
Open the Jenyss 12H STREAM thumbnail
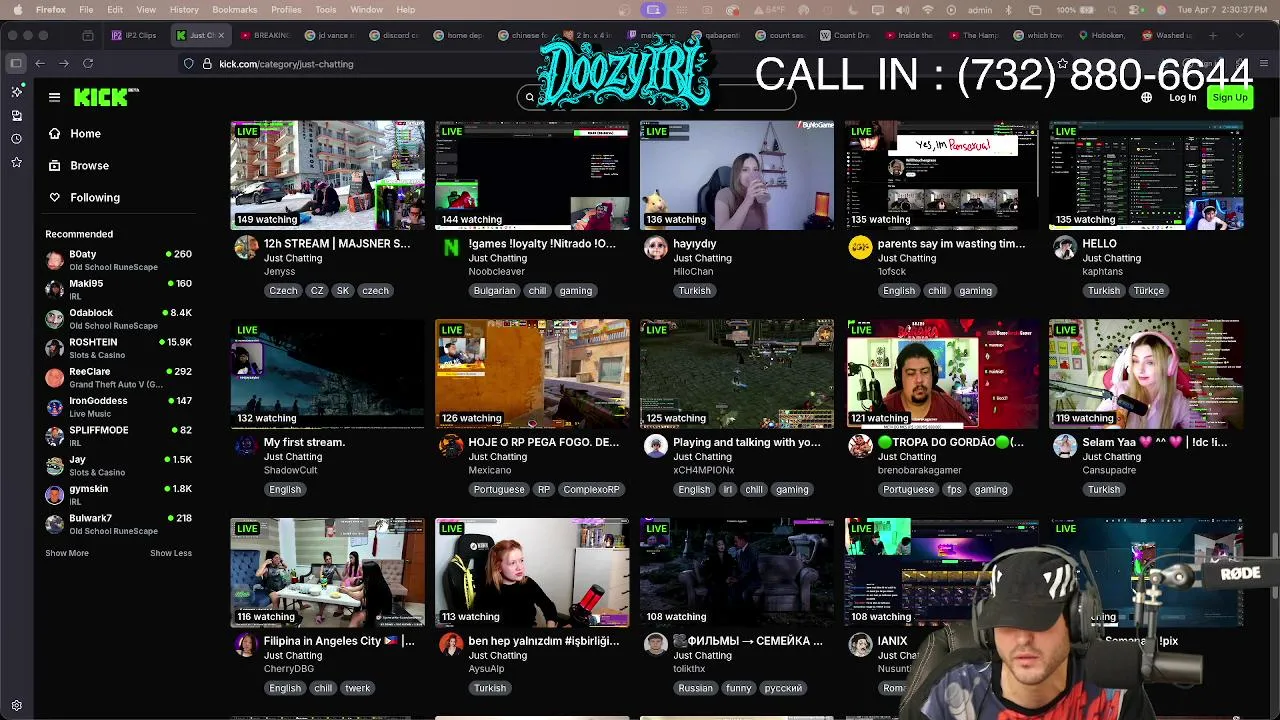pyautogui.click(x=327, y=175)
